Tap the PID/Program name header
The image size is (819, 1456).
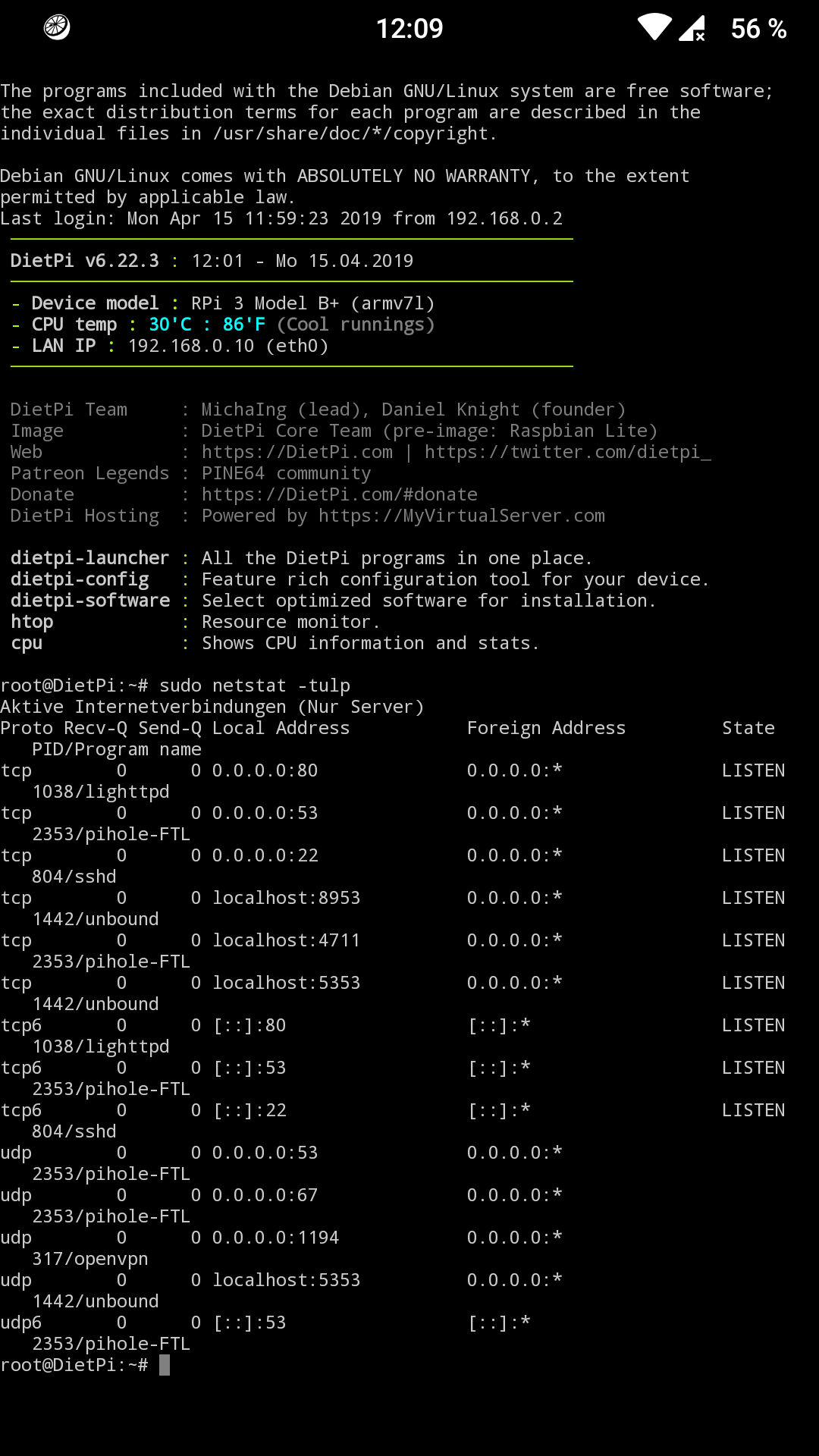[x=117, y=749]
